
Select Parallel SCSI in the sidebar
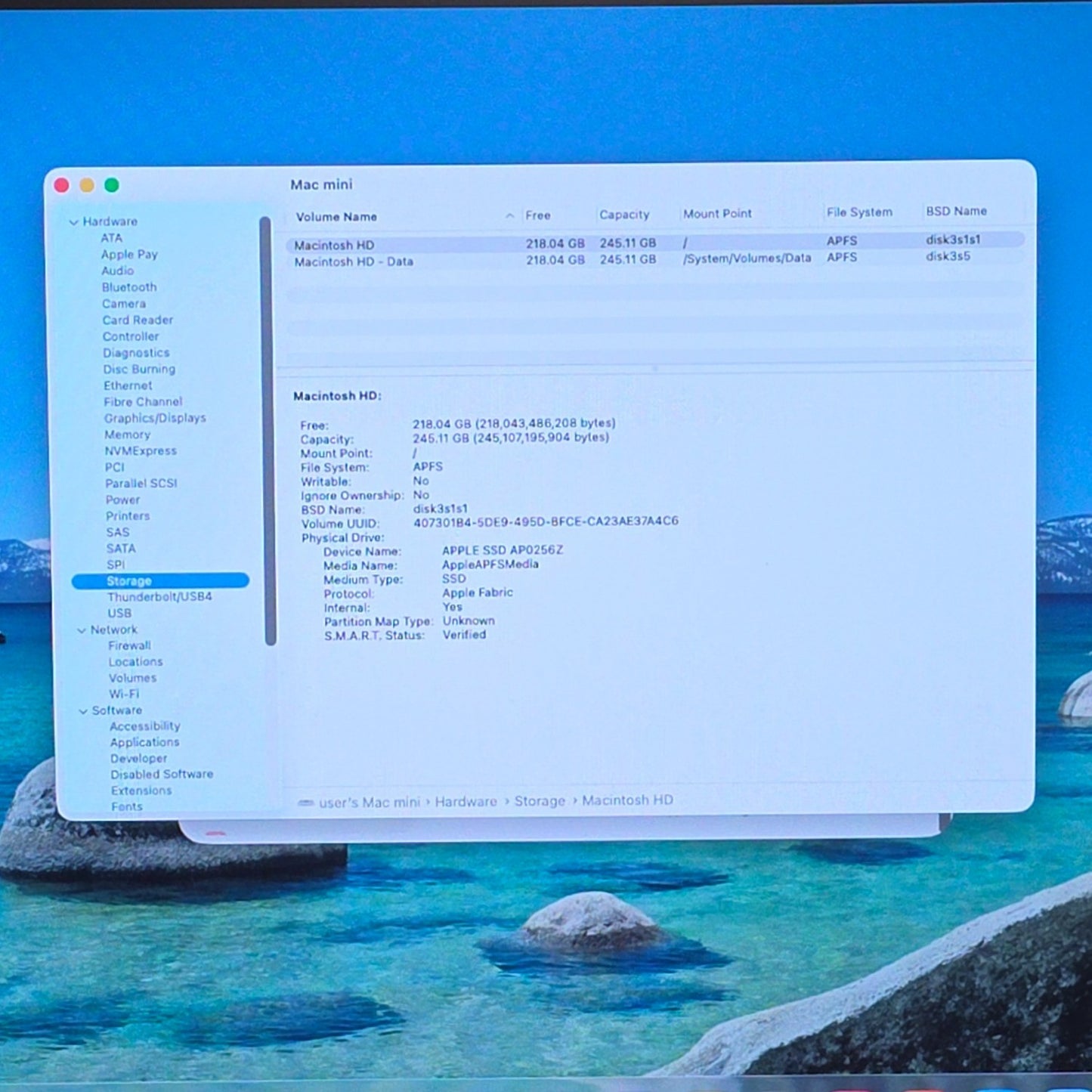pos(141,484)
